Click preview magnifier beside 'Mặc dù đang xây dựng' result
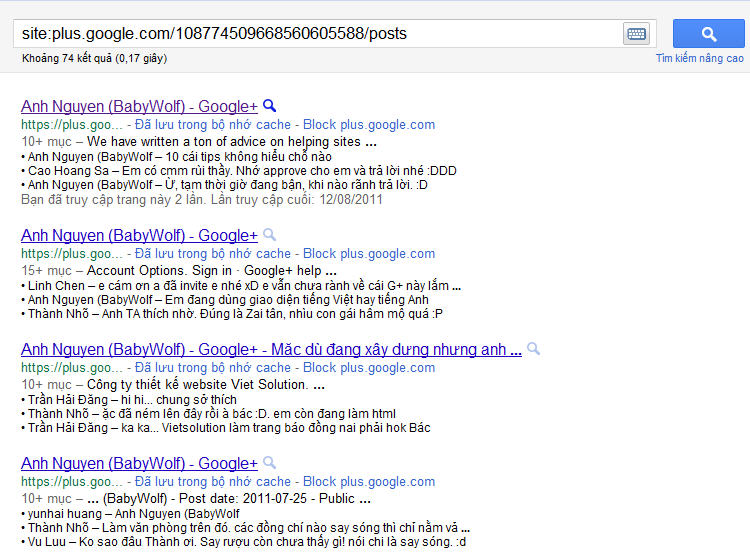Image resolution: width=750 pixels, height=557 pixels. click(x=533, y=349)
